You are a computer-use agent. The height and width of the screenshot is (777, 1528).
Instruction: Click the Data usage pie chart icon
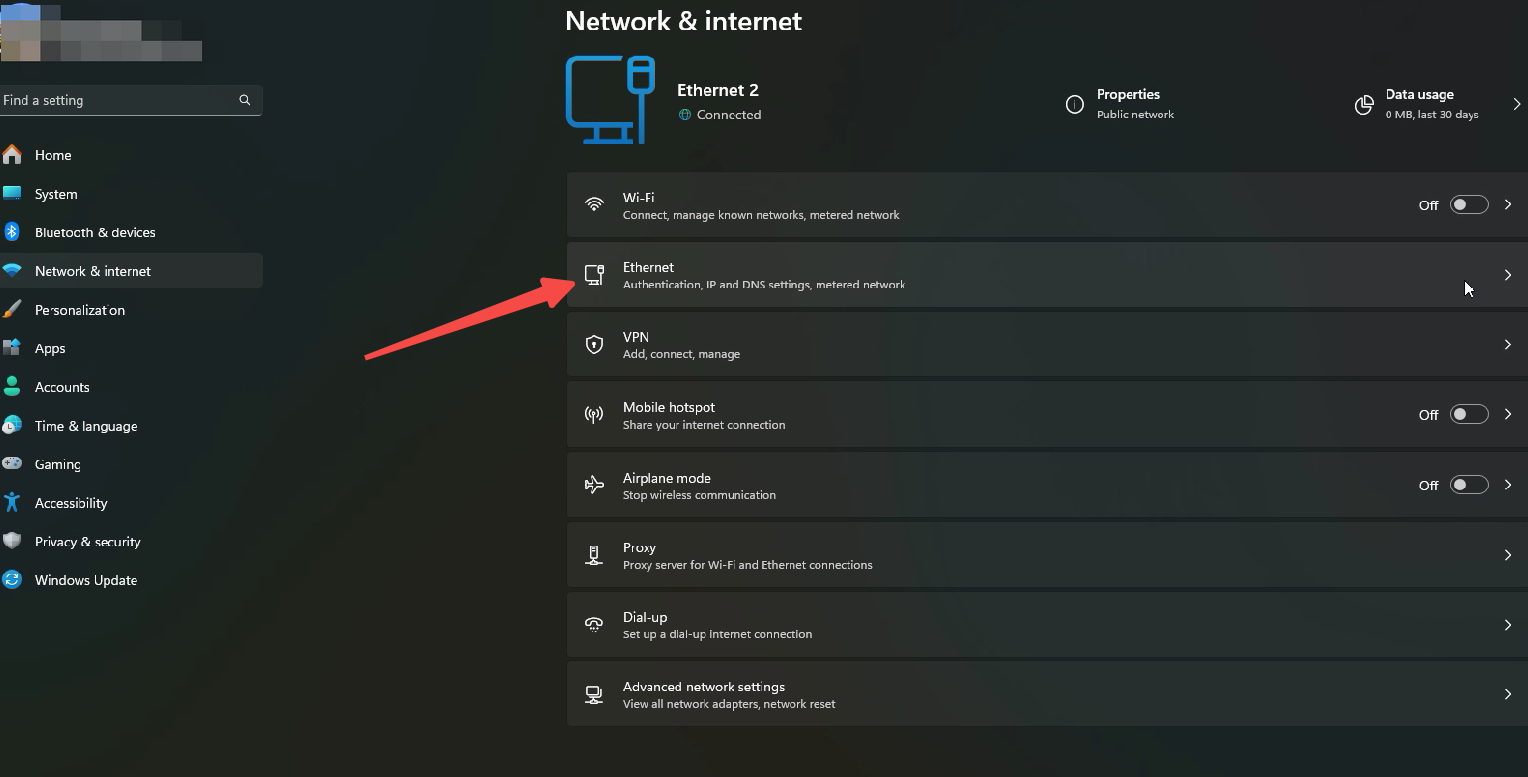click(1364, 104)
